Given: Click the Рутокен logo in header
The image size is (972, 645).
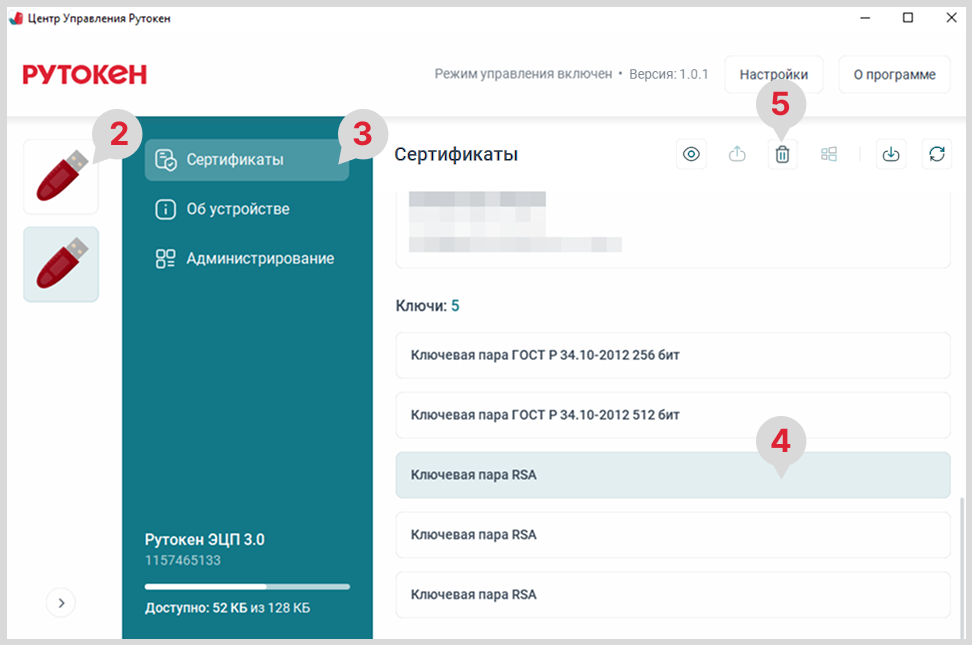Looking at the screenshot, I should [85, 74].
